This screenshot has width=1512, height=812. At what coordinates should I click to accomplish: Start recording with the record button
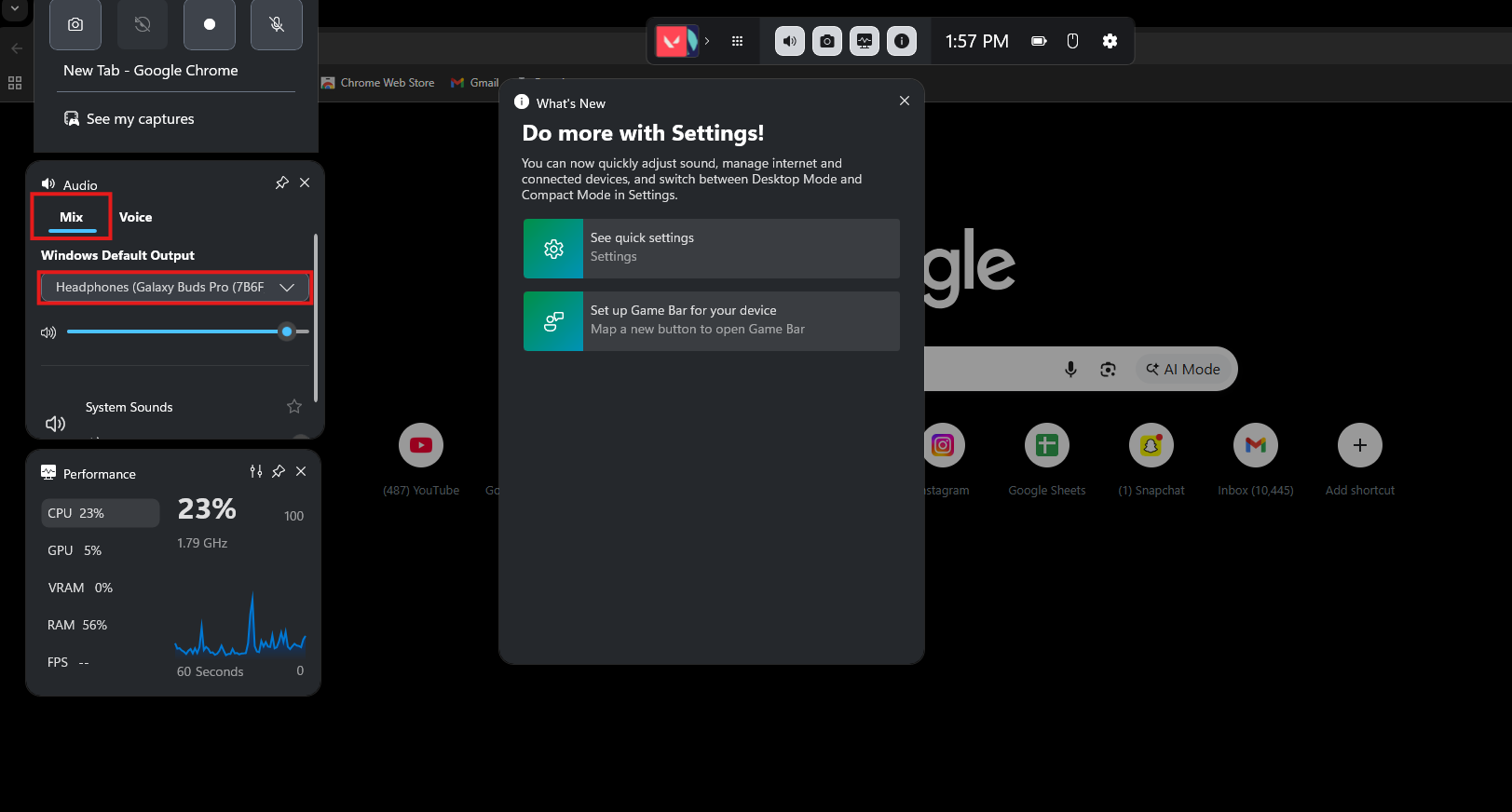(x=210, y=25)
